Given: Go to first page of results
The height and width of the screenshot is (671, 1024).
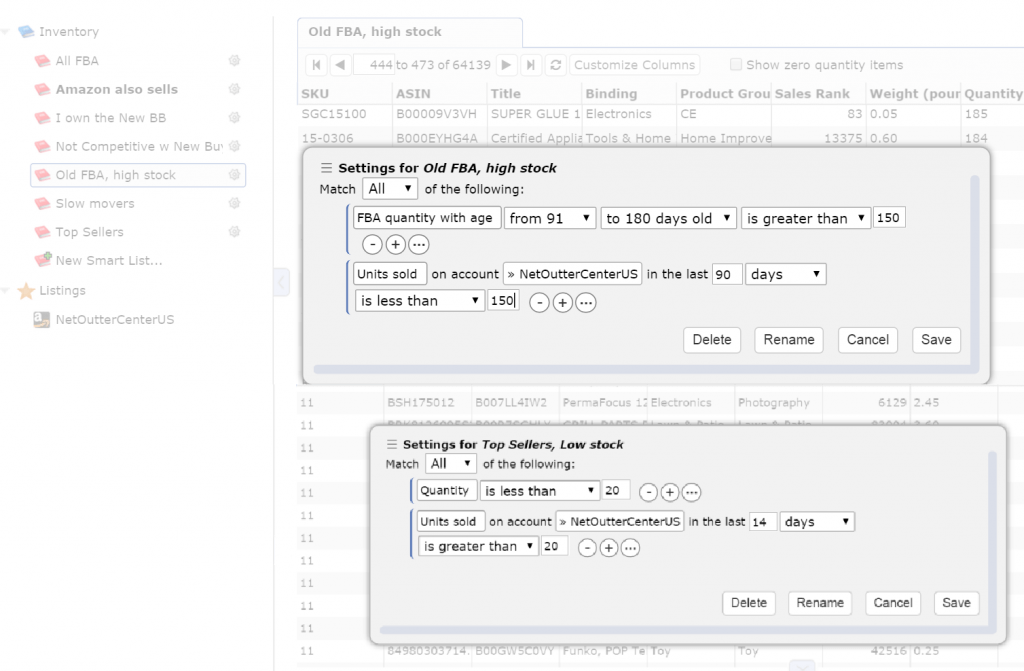Looking at the screenshot, I should point(317,65).
